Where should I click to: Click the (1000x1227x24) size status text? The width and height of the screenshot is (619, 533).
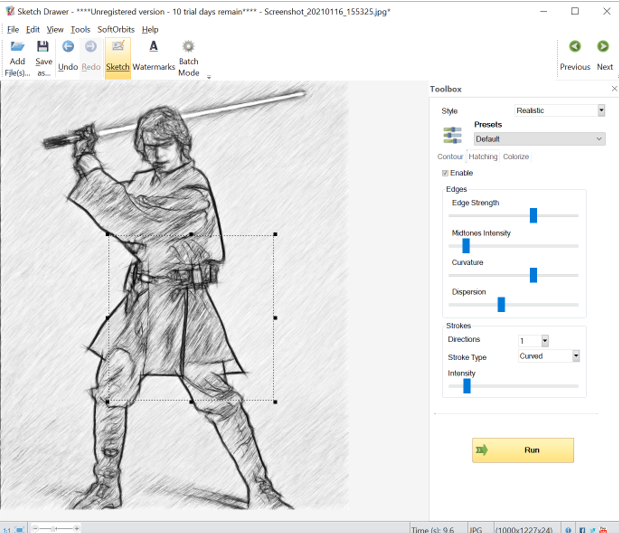pos(523,530)
